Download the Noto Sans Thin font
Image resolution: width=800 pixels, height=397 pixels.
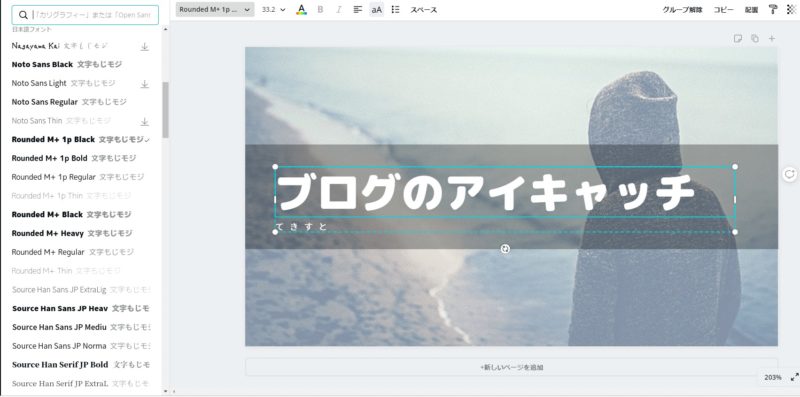145,121
